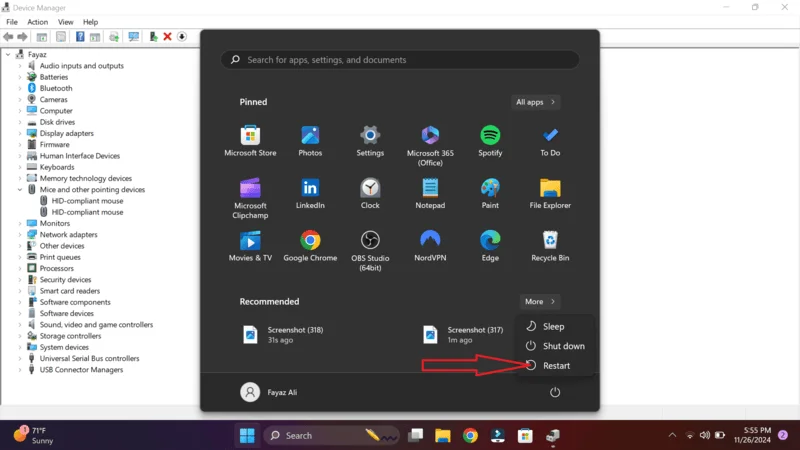Screen dimensions: 800x450
Task: Click the update driver toolbar icon
Action: pos(153,37)
